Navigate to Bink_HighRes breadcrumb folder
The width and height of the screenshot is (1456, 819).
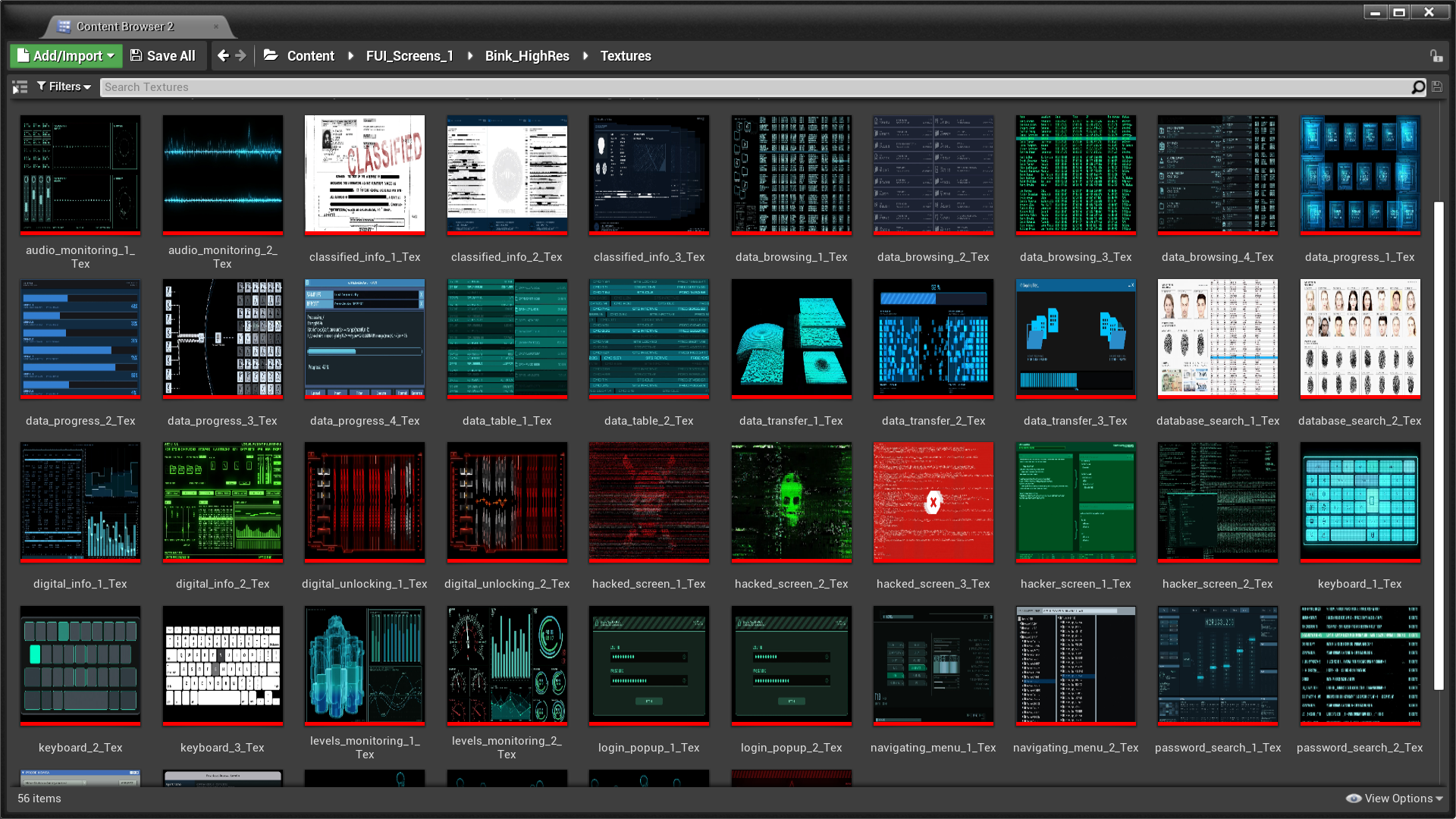pos(527,56)
